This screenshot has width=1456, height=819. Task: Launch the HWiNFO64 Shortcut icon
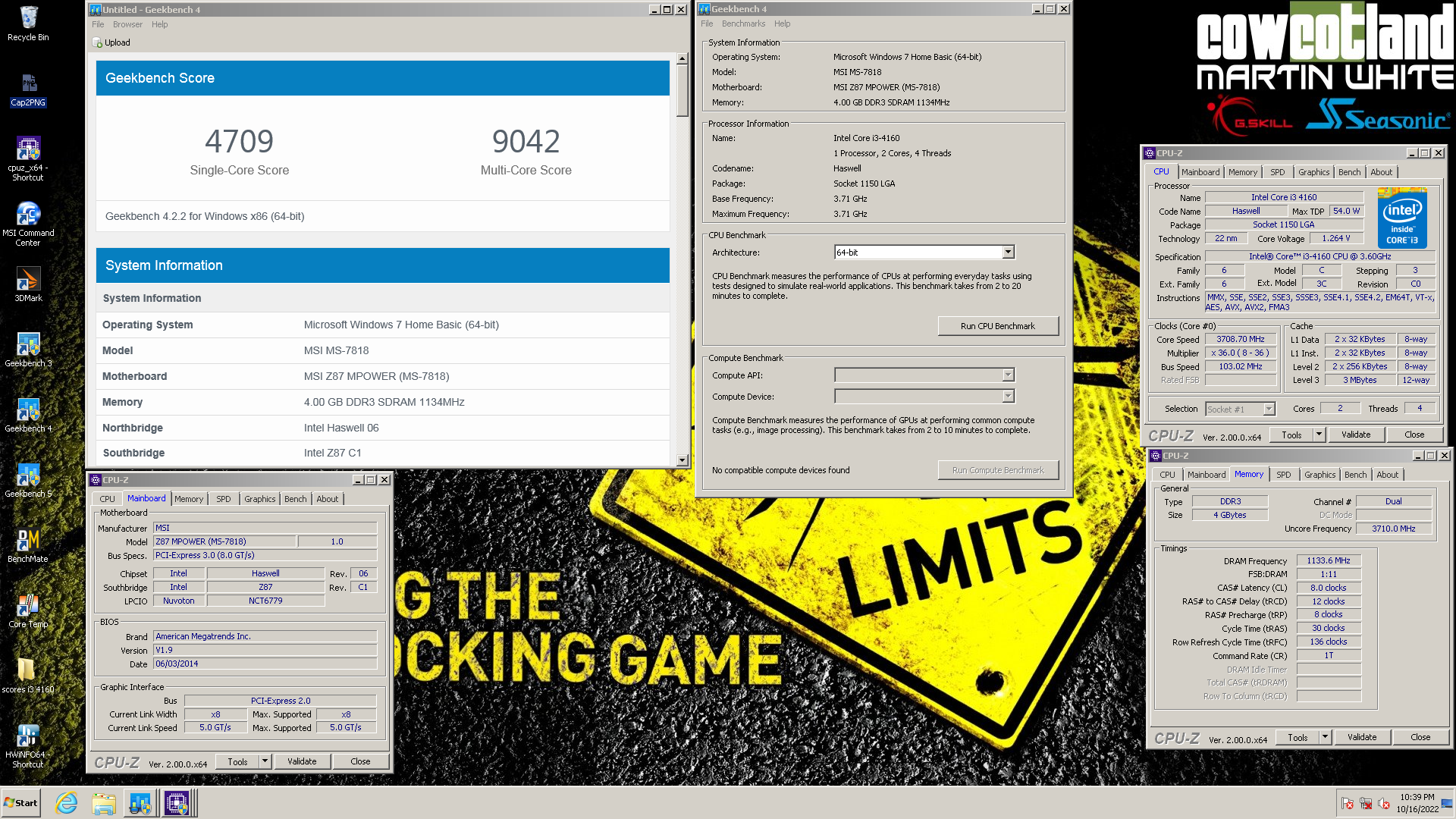coord(28,745)
